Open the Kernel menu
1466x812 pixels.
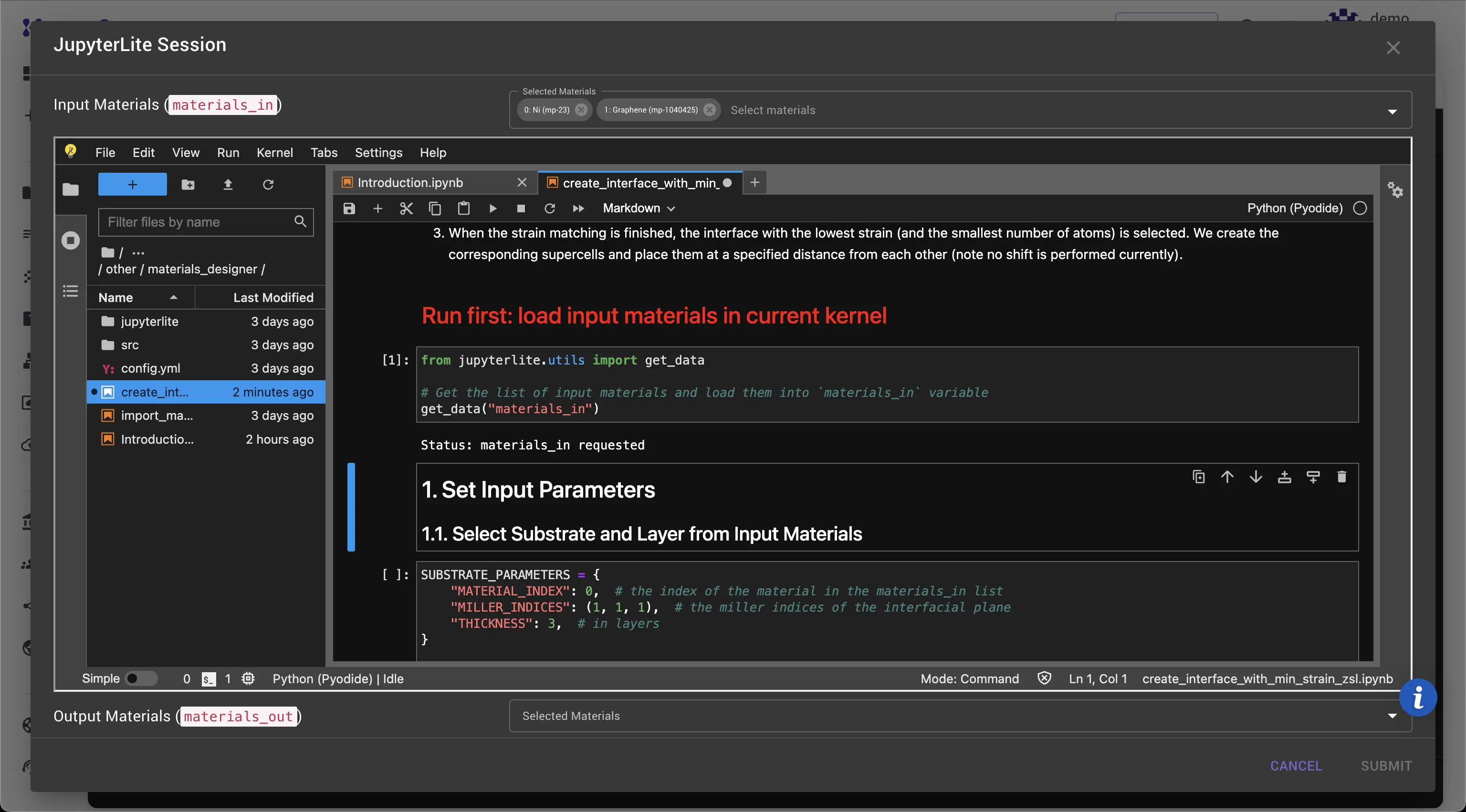click(x=274, y=153)
